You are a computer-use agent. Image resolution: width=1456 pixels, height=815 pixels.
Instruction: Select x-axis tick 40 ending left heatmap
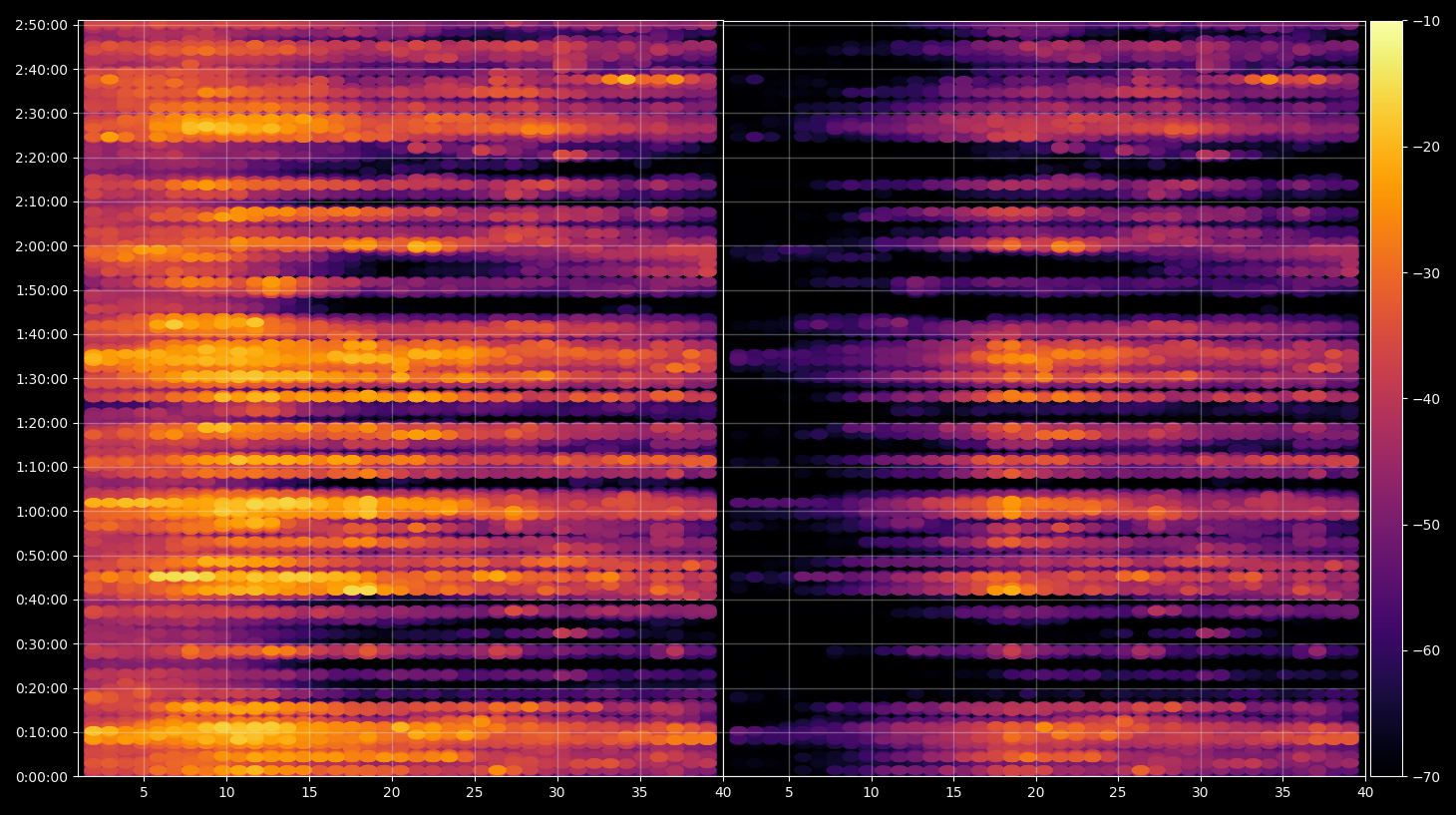tap(723, 793)
